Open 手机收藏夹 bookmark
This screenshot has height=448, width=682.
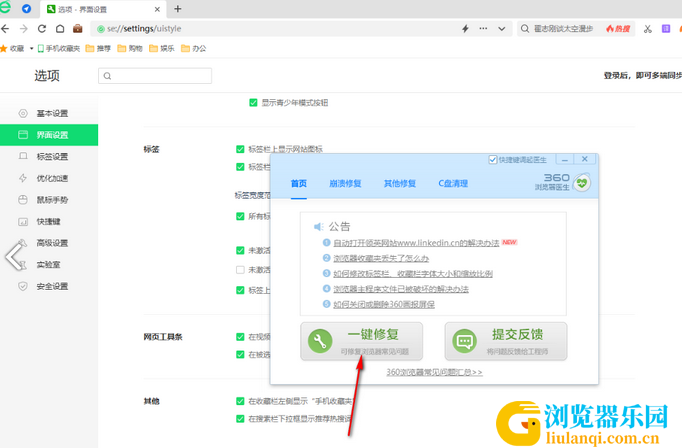(x=59, y=48)
